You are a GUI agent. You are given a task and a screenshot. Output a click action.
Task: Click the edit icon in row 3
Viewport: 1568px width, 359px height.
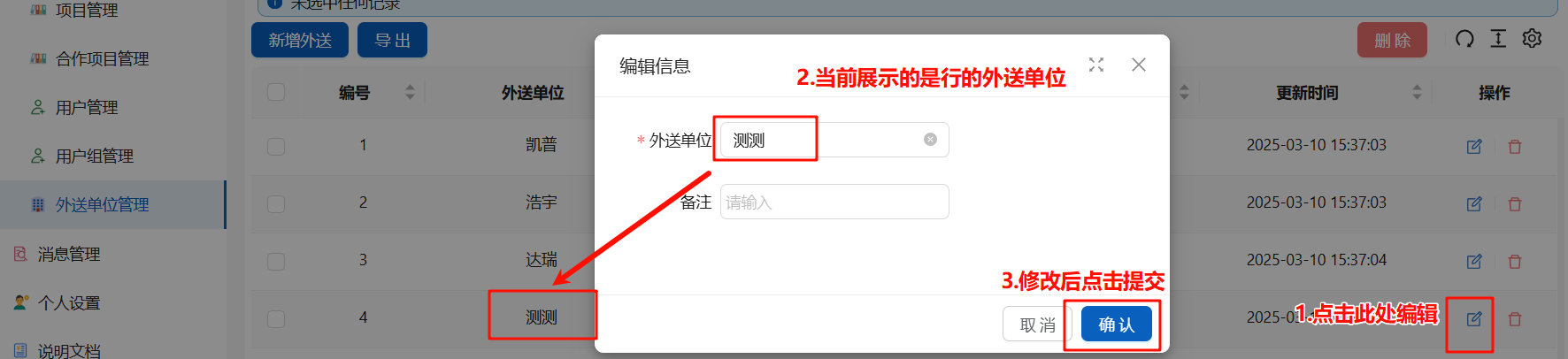(1474, 261)
